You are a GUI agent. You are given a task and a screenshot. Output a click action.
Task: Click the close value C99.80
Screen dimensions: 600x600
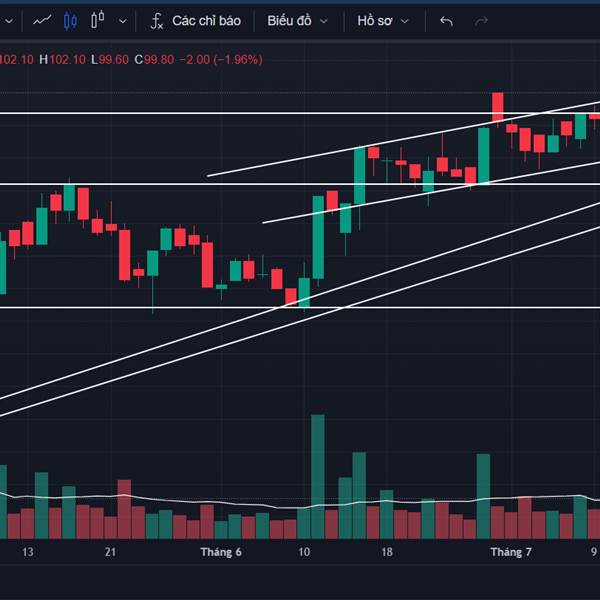tap(154, 60)
